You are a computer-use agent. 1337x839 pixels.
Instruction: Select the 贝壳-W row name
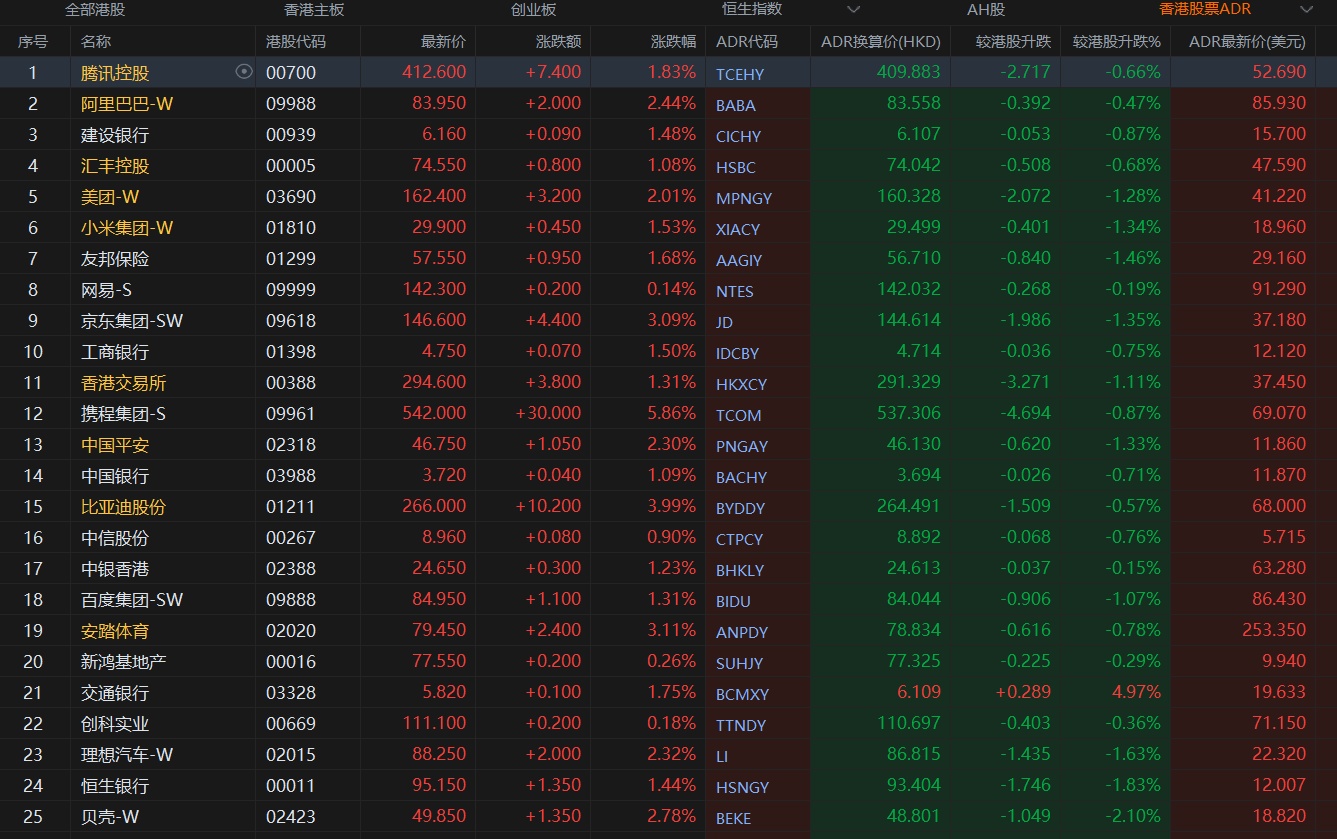pos(110,817)
